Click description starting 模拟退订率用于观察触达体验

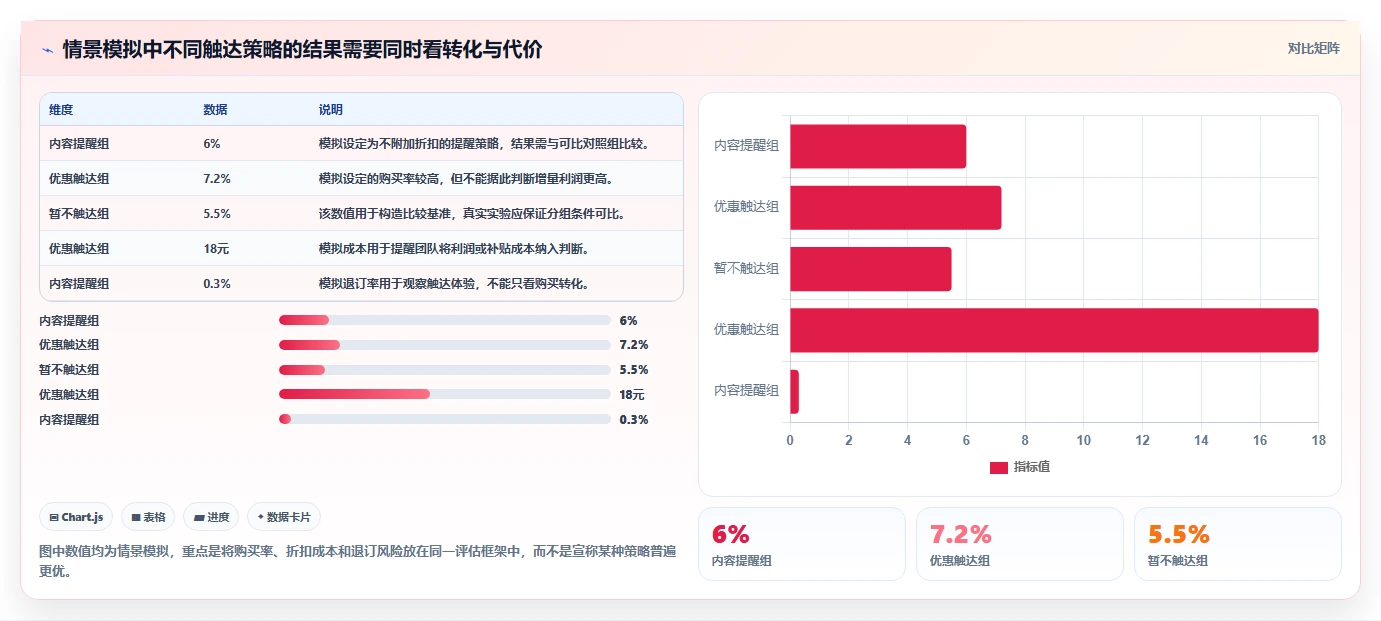coord(453,284)
